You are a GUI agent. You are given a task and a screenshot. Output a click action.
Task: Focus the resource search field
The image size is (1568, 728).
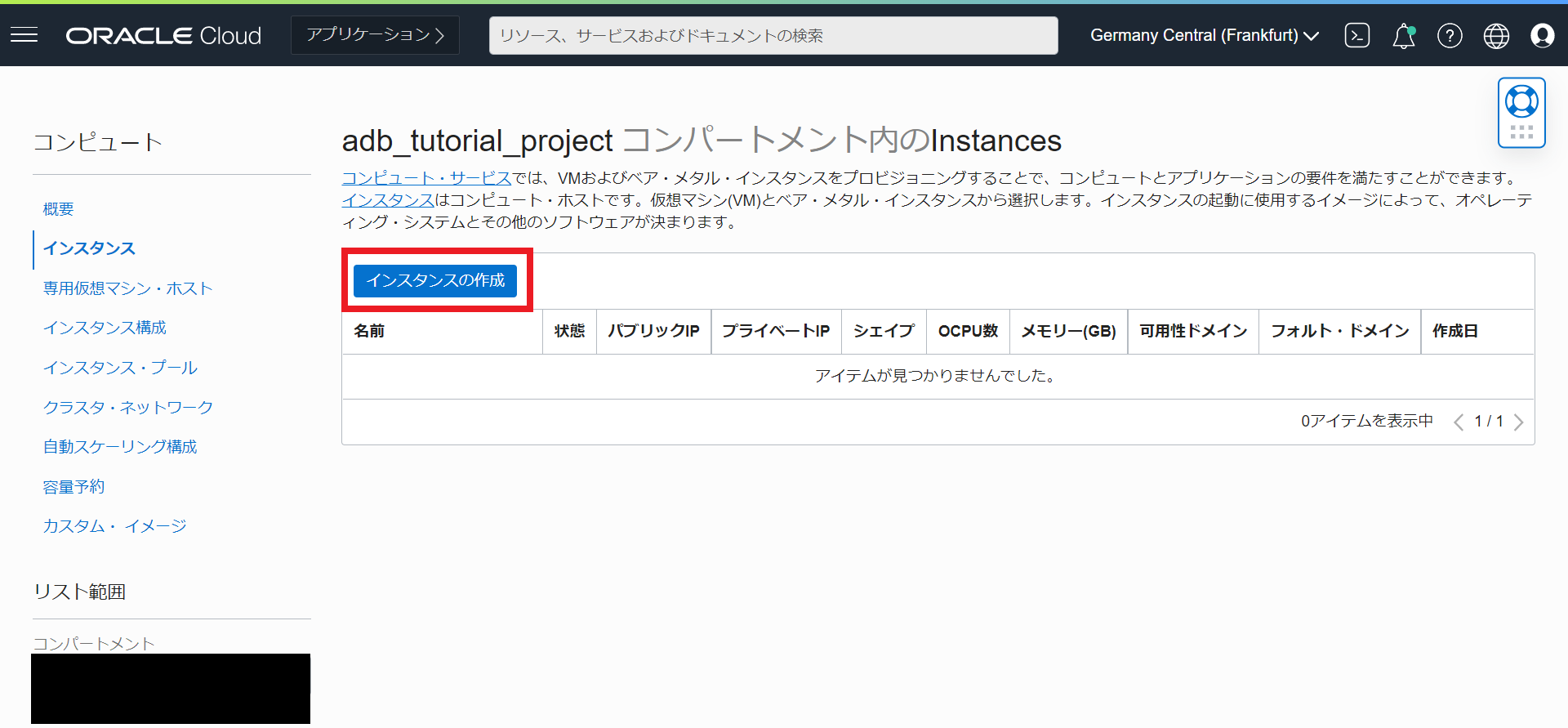(773, 35)
